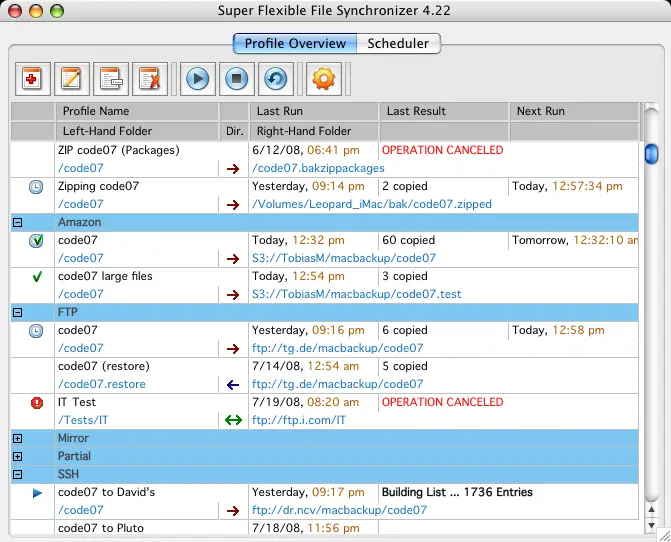Open program settings with the orange gear icon
The width and height of the screenshot is (671, 542).
pyautogui.click(x=324, y=79)
